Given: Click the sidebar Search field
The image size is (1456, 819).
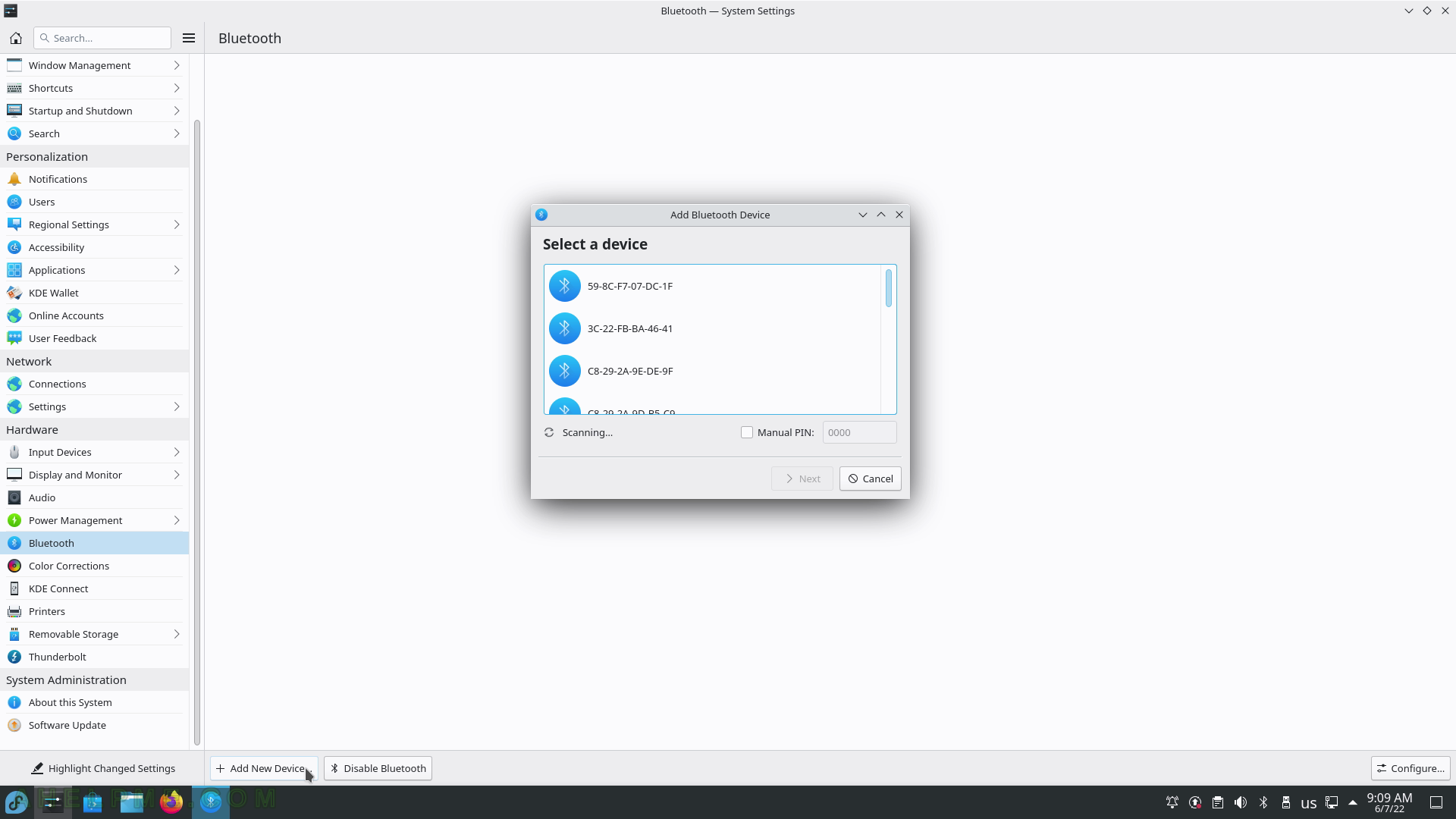Looking at the screenshot, I should tap(102, 38).
